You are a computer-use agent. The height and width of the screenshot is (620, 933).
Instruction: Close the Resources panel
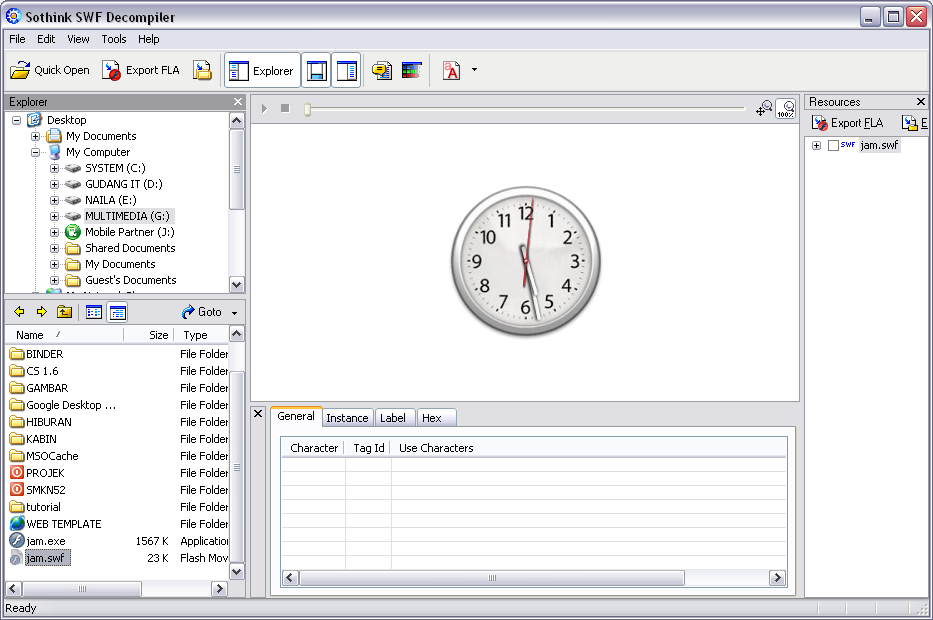pos(921,102)
